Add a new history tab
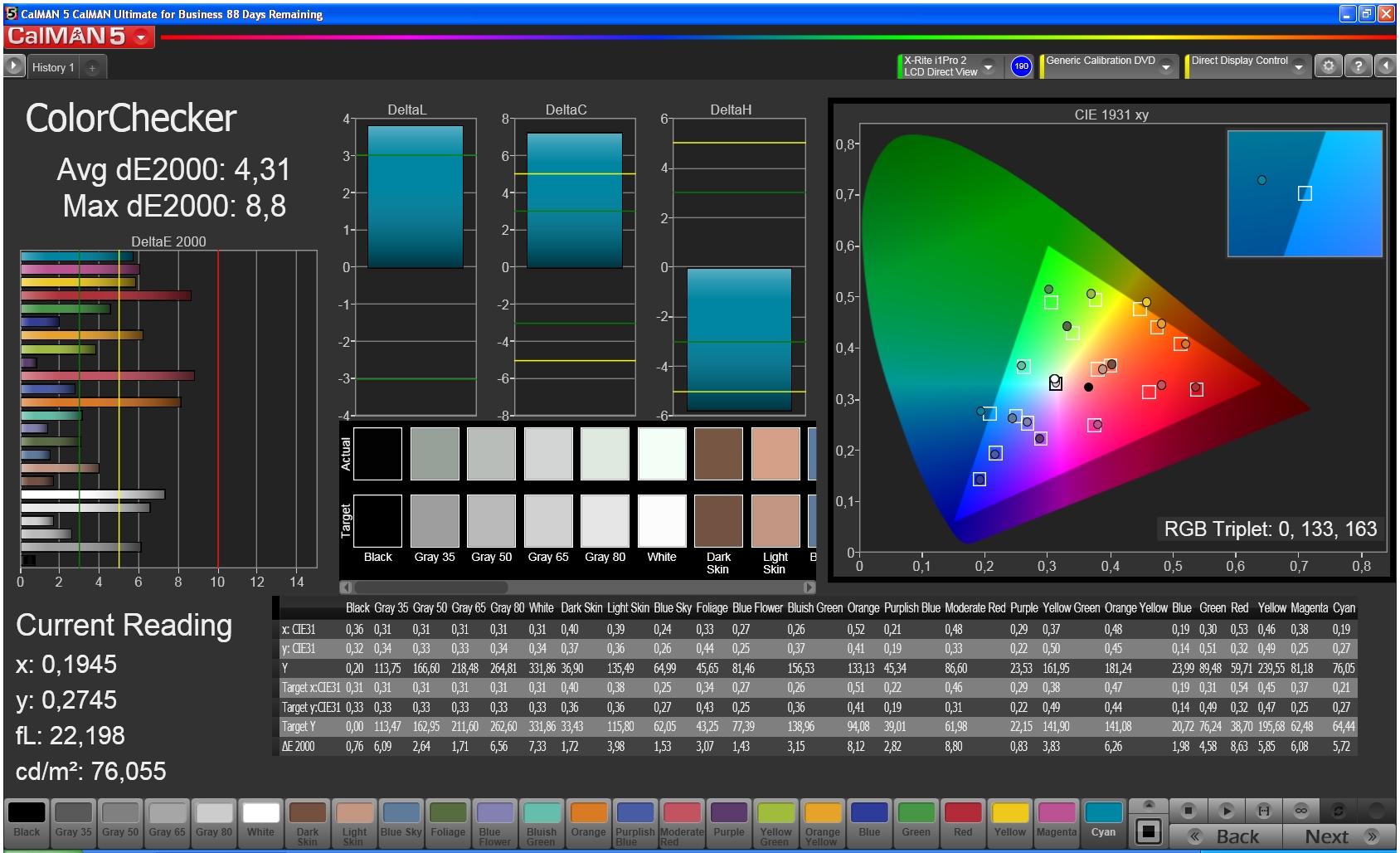The height and width of the screenshot is (853, 1400). pyautogui.click(x=92, y=68)
